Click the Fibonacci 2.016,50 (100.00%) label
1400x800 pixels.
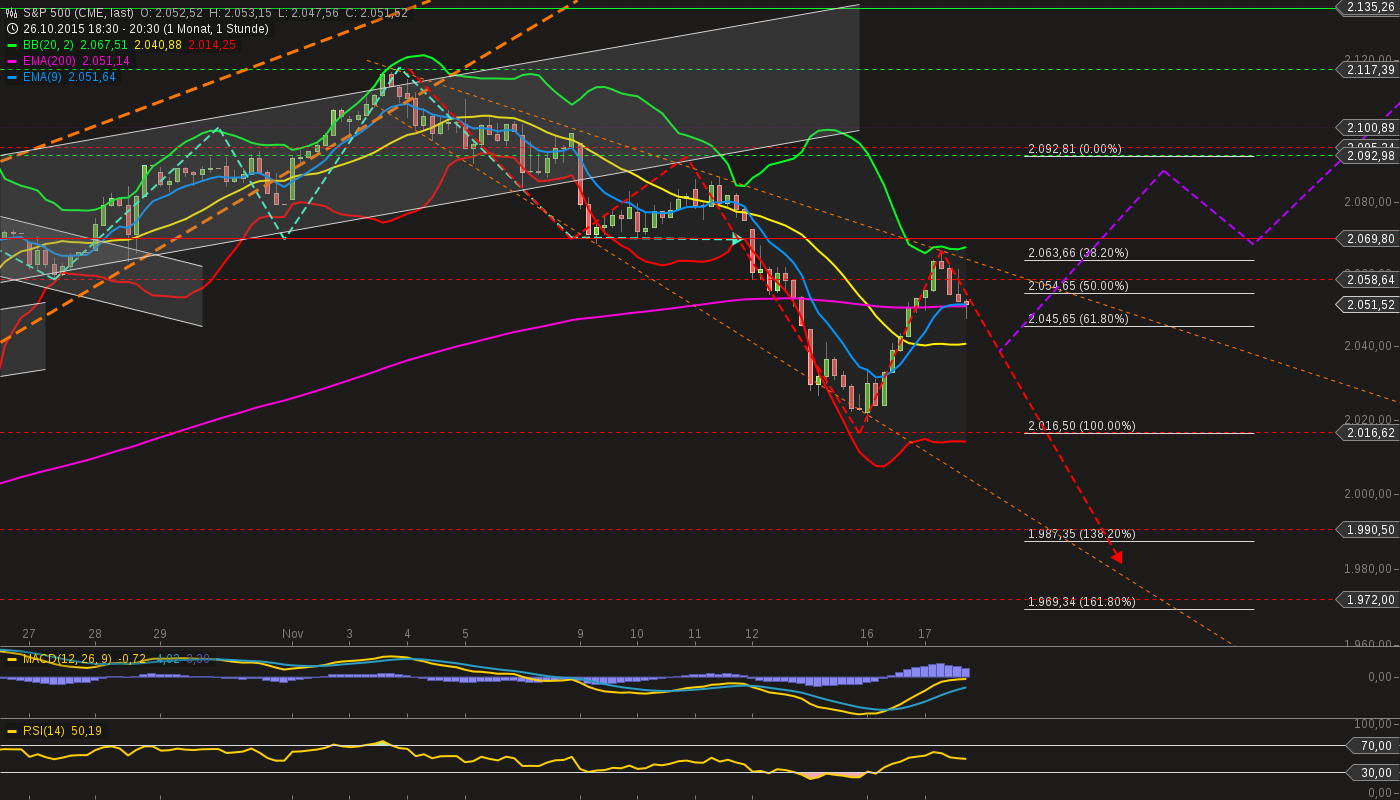point(1082,426)
